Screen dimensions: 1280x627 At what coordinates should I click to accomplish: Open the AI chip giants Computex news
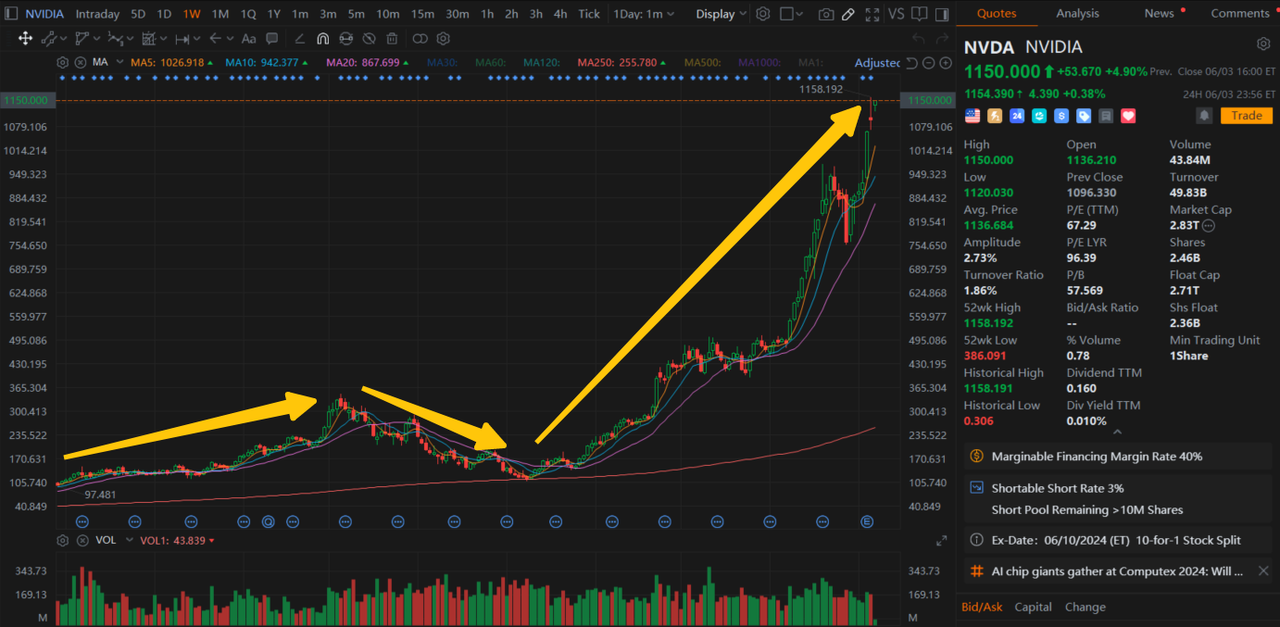click(1117, 571)
